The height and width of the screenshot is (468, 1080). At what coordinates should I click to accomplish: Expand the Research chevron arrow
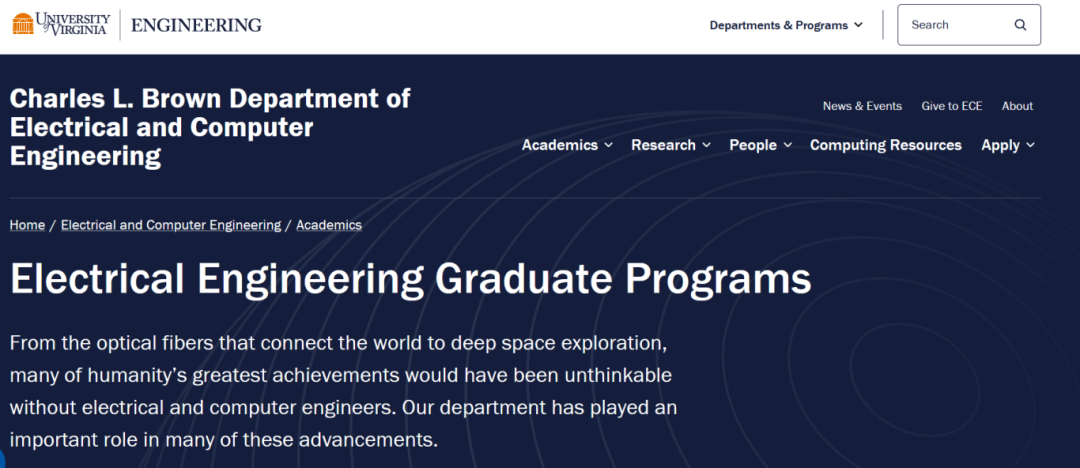pyautogui.click(x=707, y=145)
